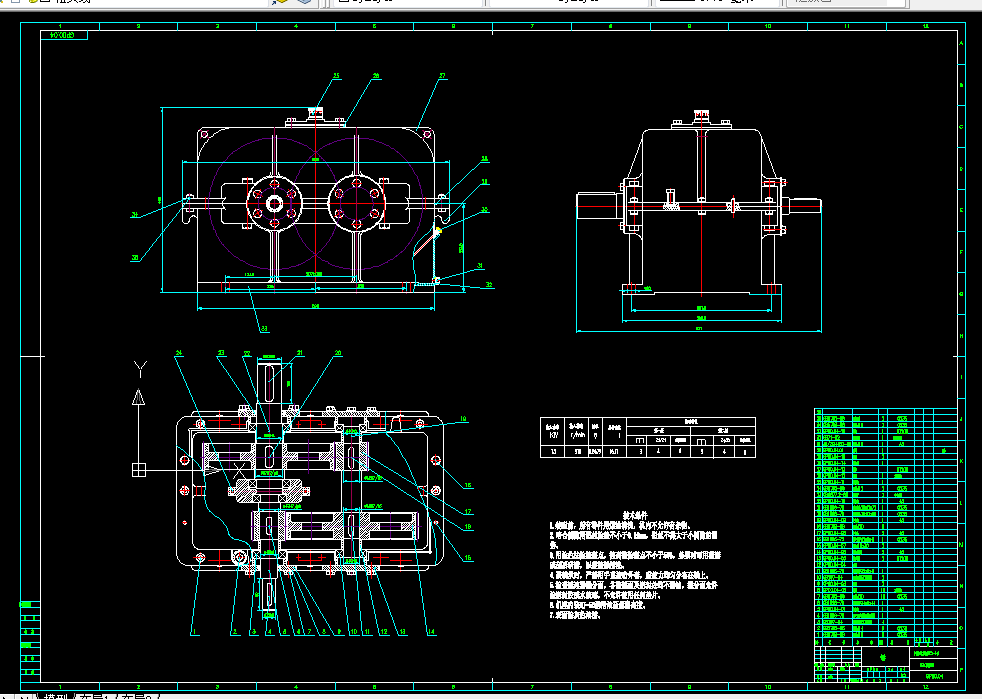Viewport: 982px width, 699px height.
Task: Click the UCS Y-axis arrow icon
Action: pos(139,397)
